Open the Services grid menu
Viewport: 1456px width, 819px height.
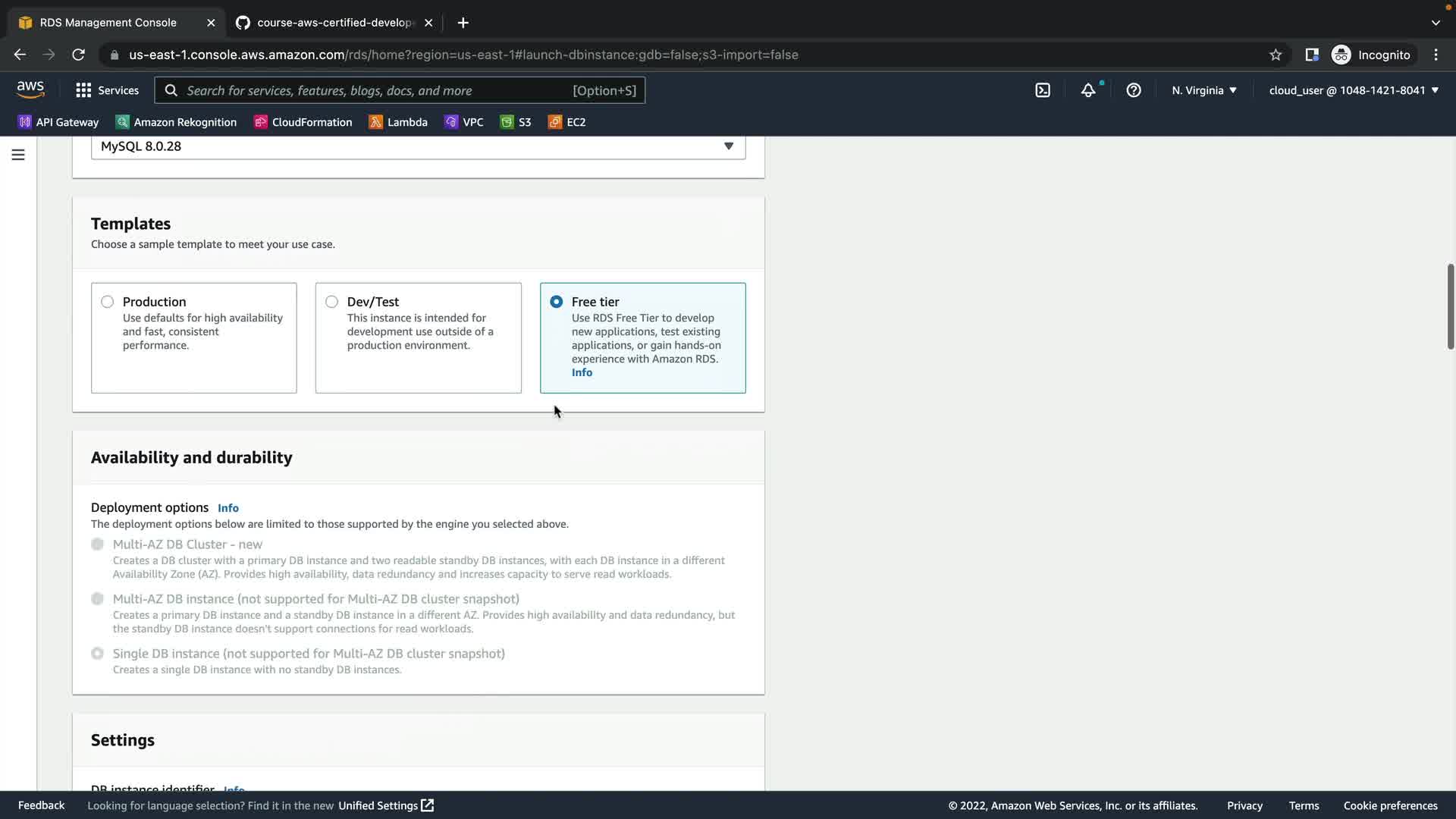[x=107, y=90]
